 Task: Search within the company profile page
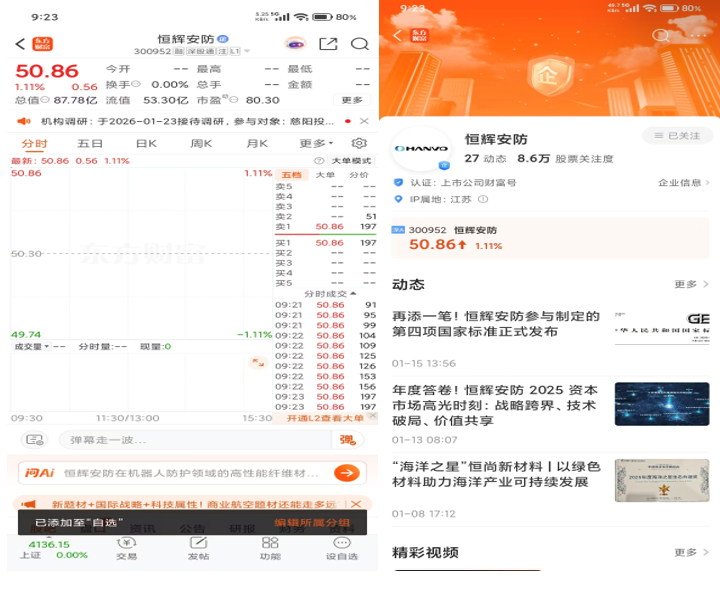(x=661, y=35)
